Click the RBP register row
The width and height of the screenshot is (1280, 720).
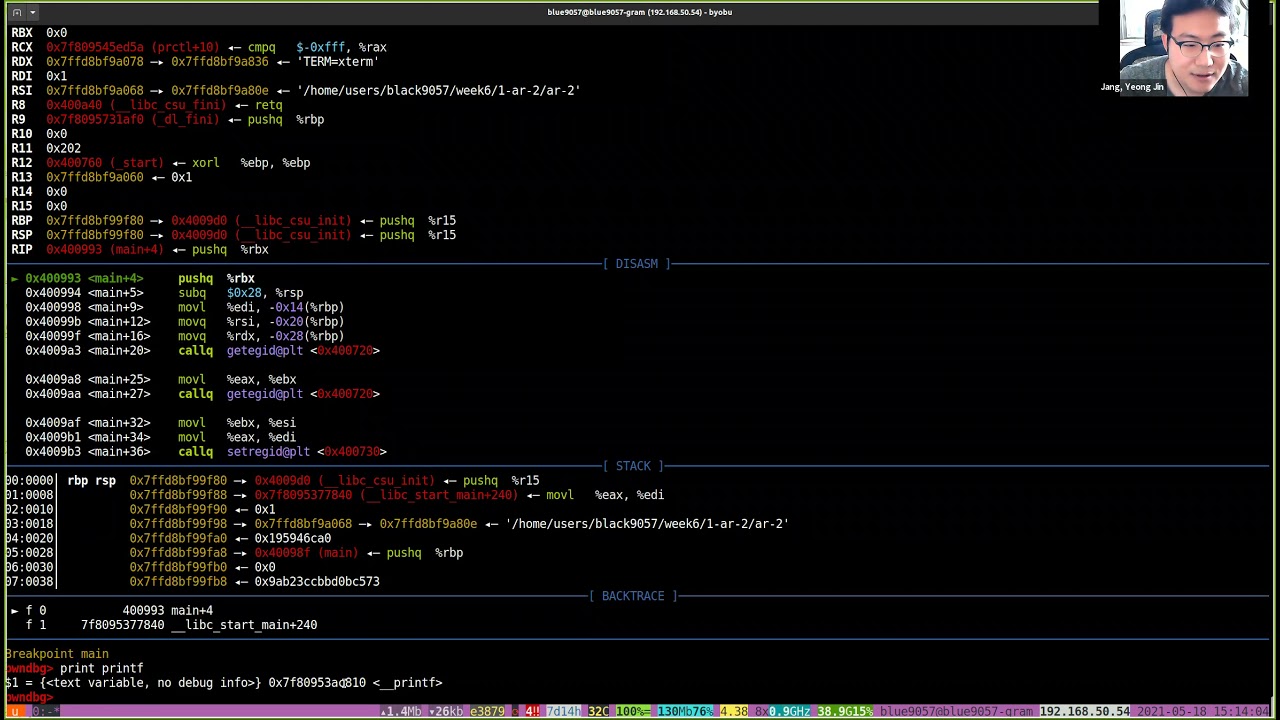(234, 220)
